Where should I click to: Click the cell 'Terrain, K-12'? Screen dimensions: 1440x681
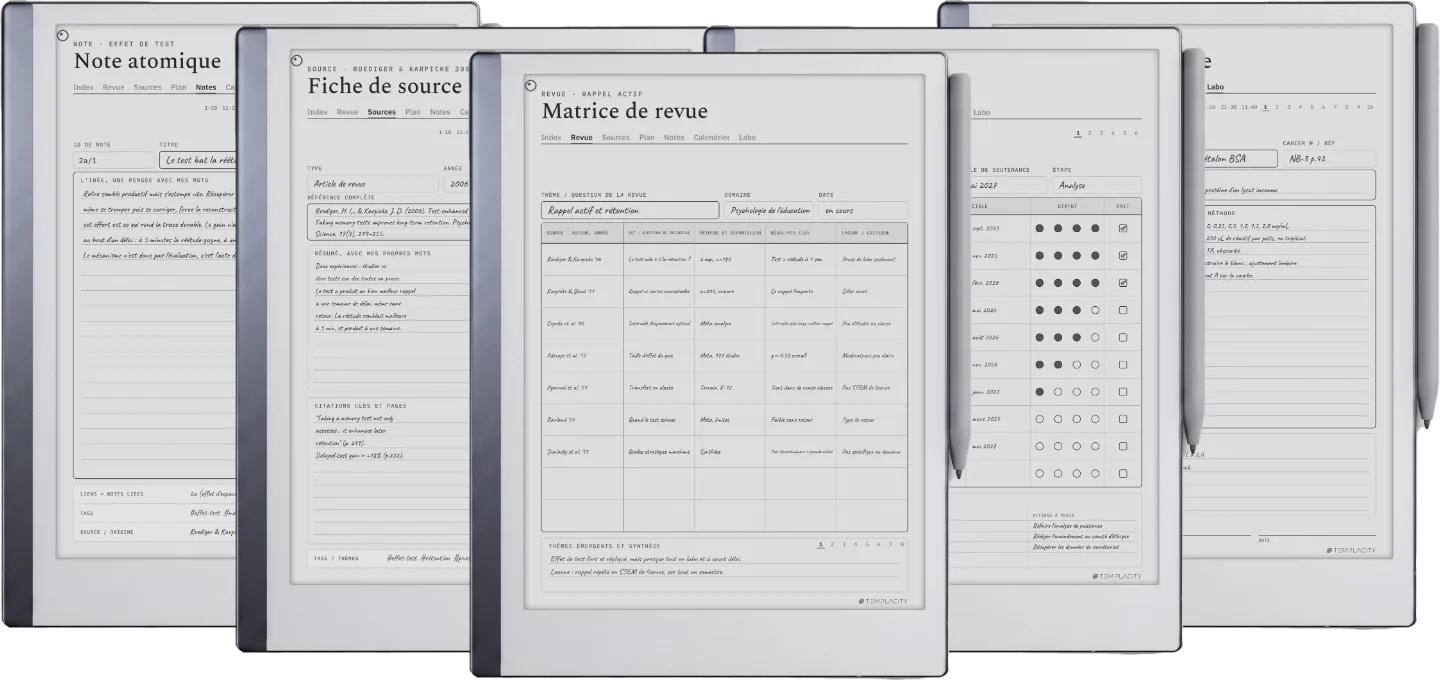730,387
